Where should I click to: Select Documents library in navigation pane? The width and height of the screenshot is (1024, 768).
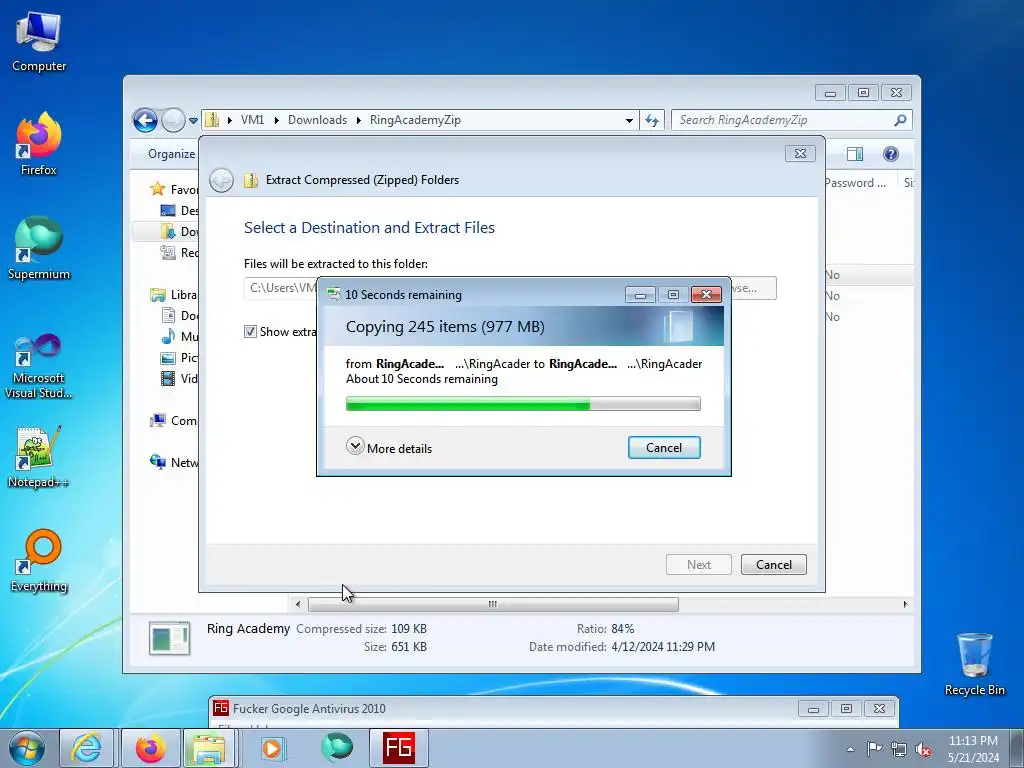179,315
